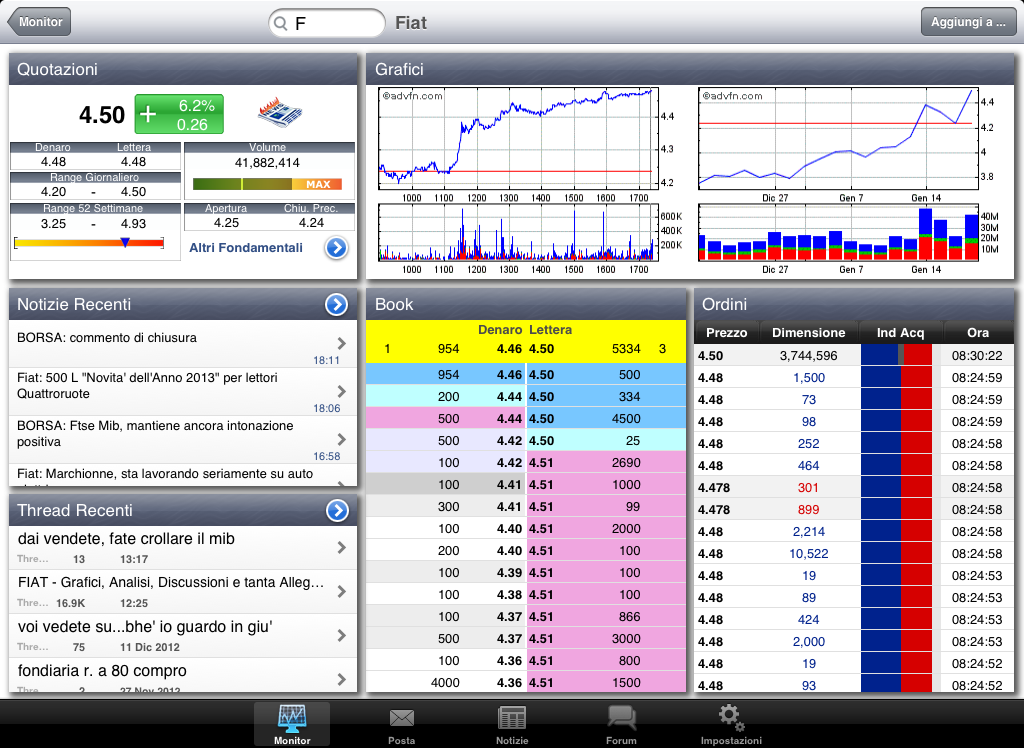The image size is (1024, 748).
Task: Tap the volume MAX gauge bar
Action: point(267,184)
